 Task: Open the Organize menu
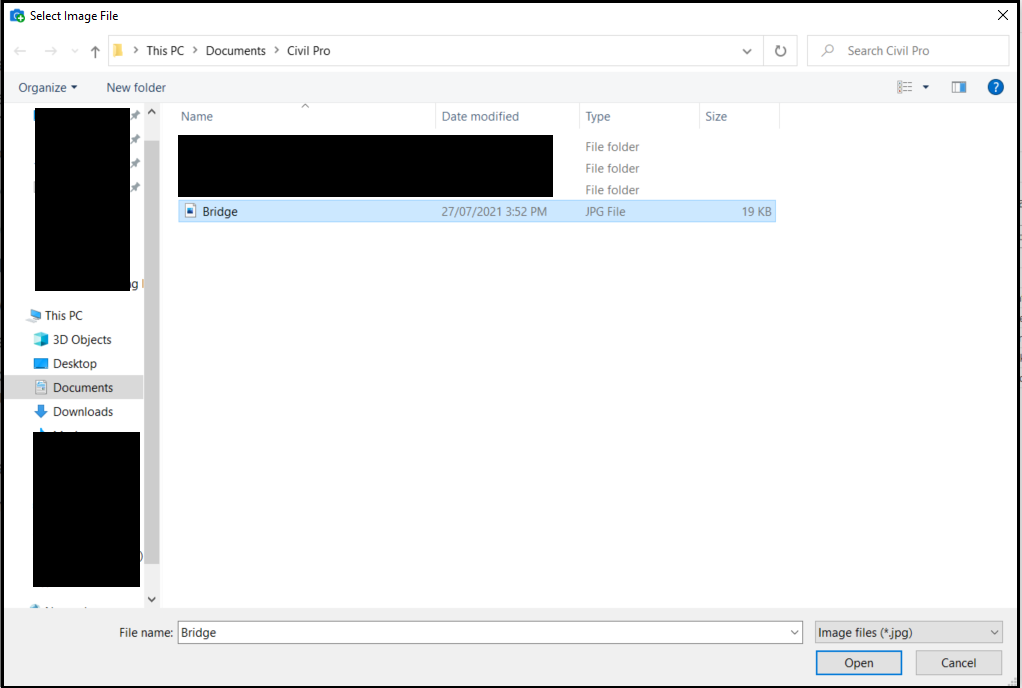point(47,88)
